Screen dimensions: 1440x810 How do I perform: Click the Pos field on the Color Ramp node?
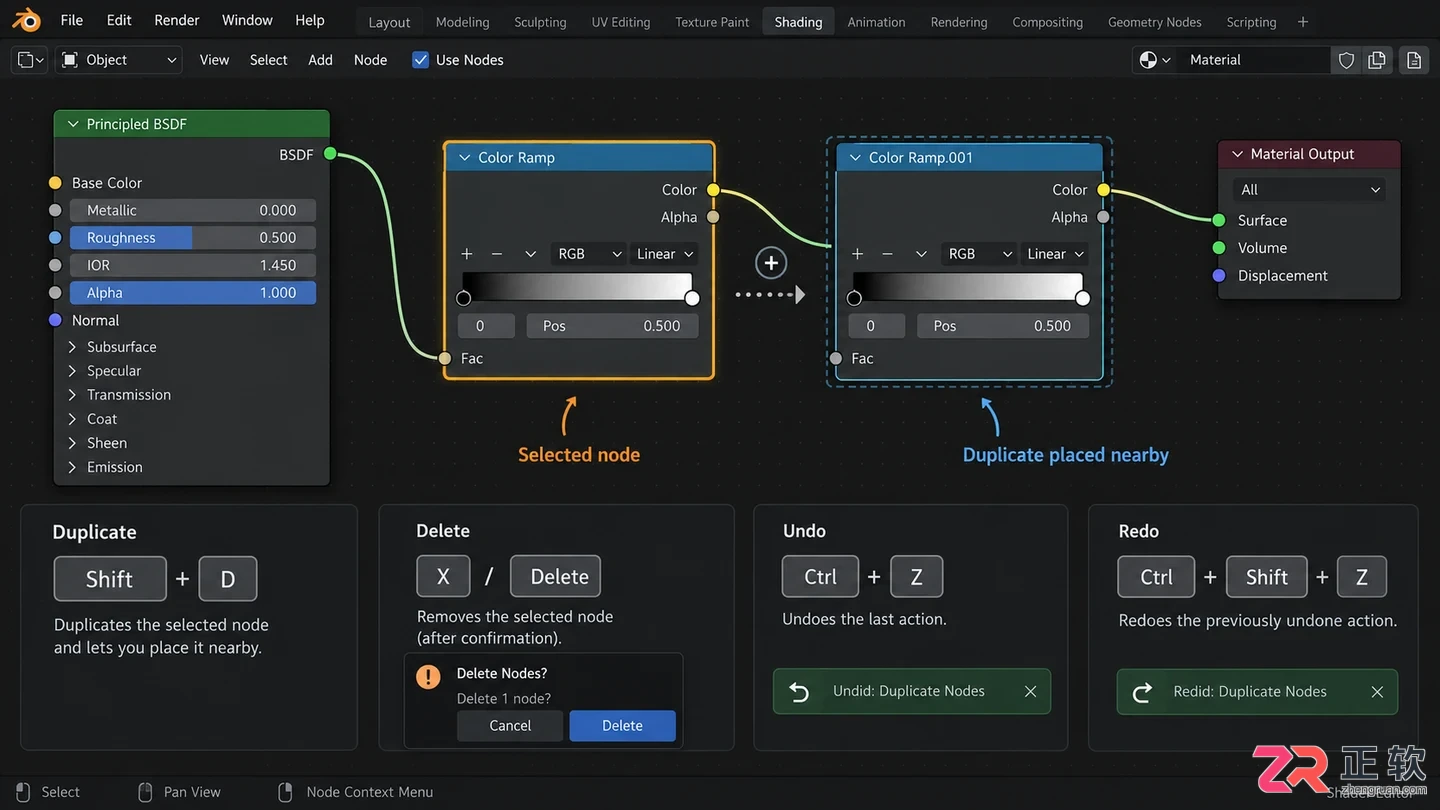click(612, 326)
